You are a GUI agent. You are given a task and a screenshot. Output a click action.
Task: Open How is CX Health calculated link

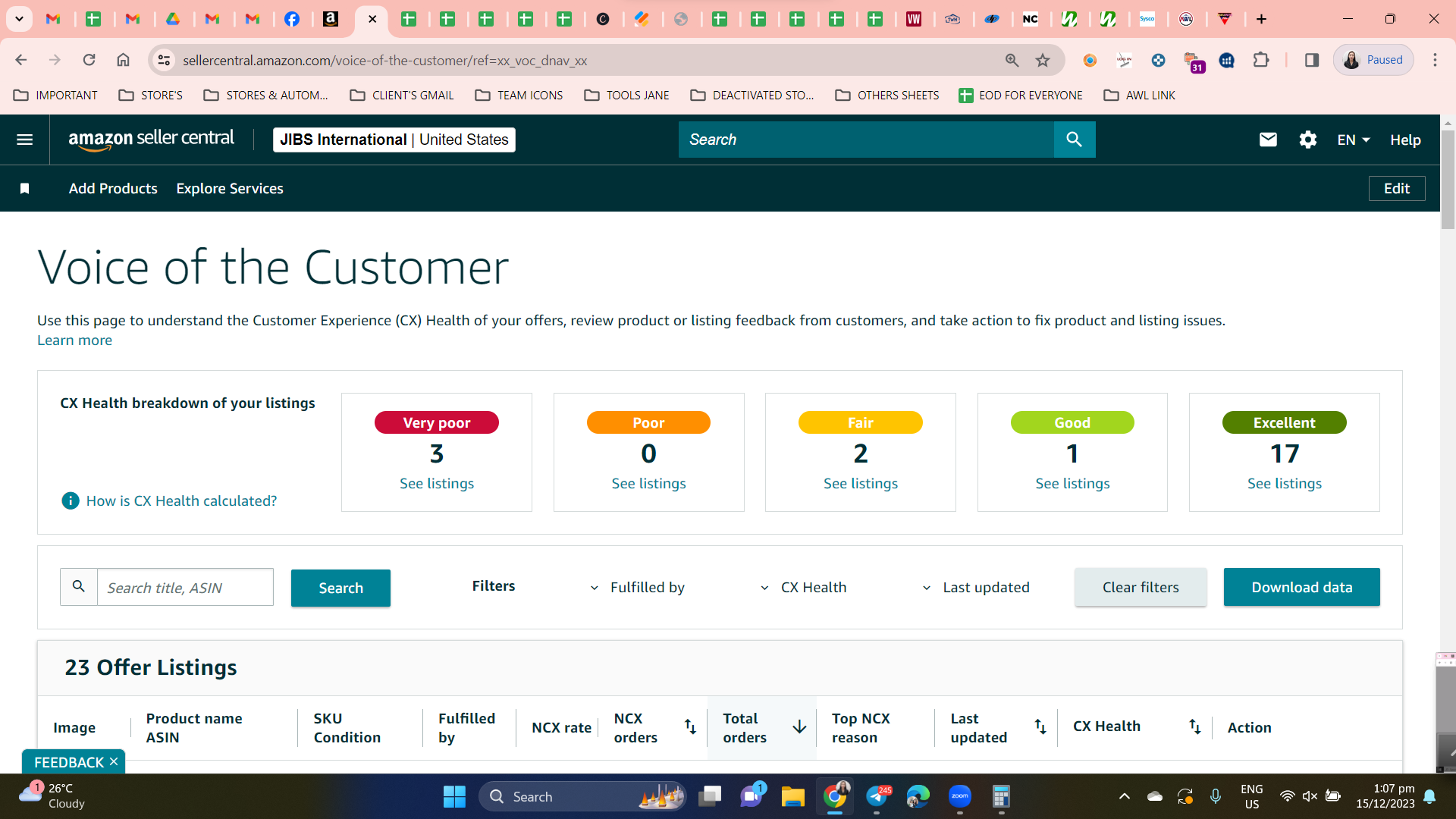coord(181,500)
